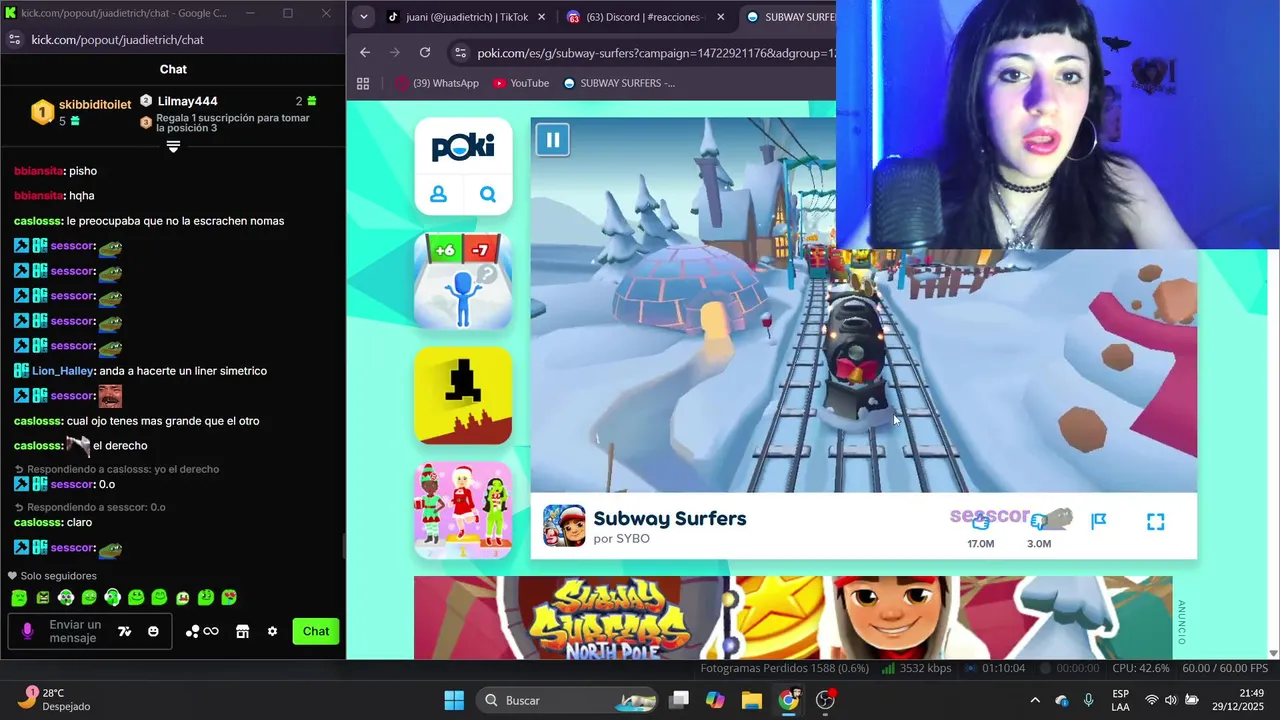Switch to the juani TikTok tab

[465, 17]
